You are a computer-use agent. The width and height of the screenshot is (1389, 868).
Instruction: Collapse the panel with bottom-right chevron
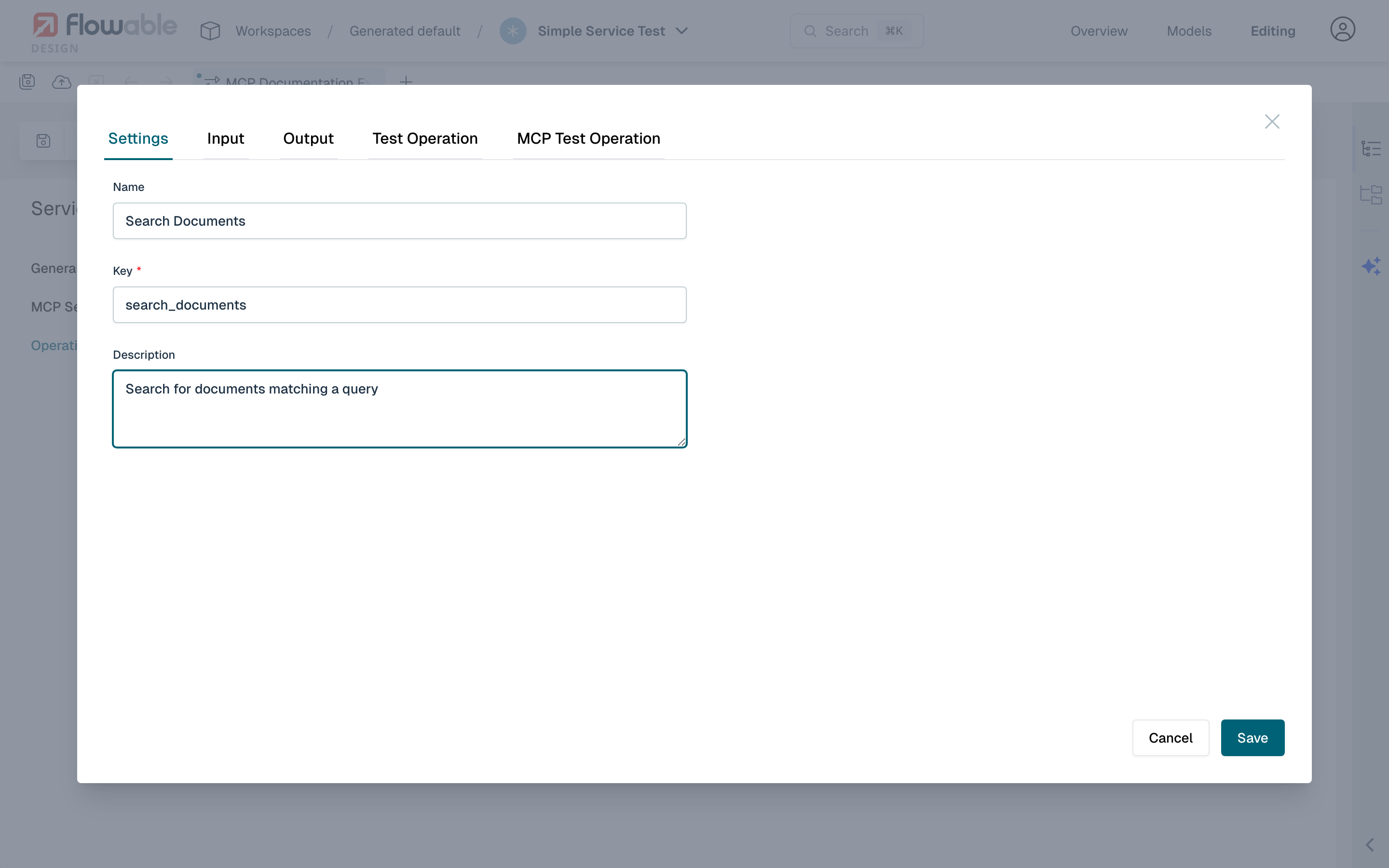tap(1370, 844)
